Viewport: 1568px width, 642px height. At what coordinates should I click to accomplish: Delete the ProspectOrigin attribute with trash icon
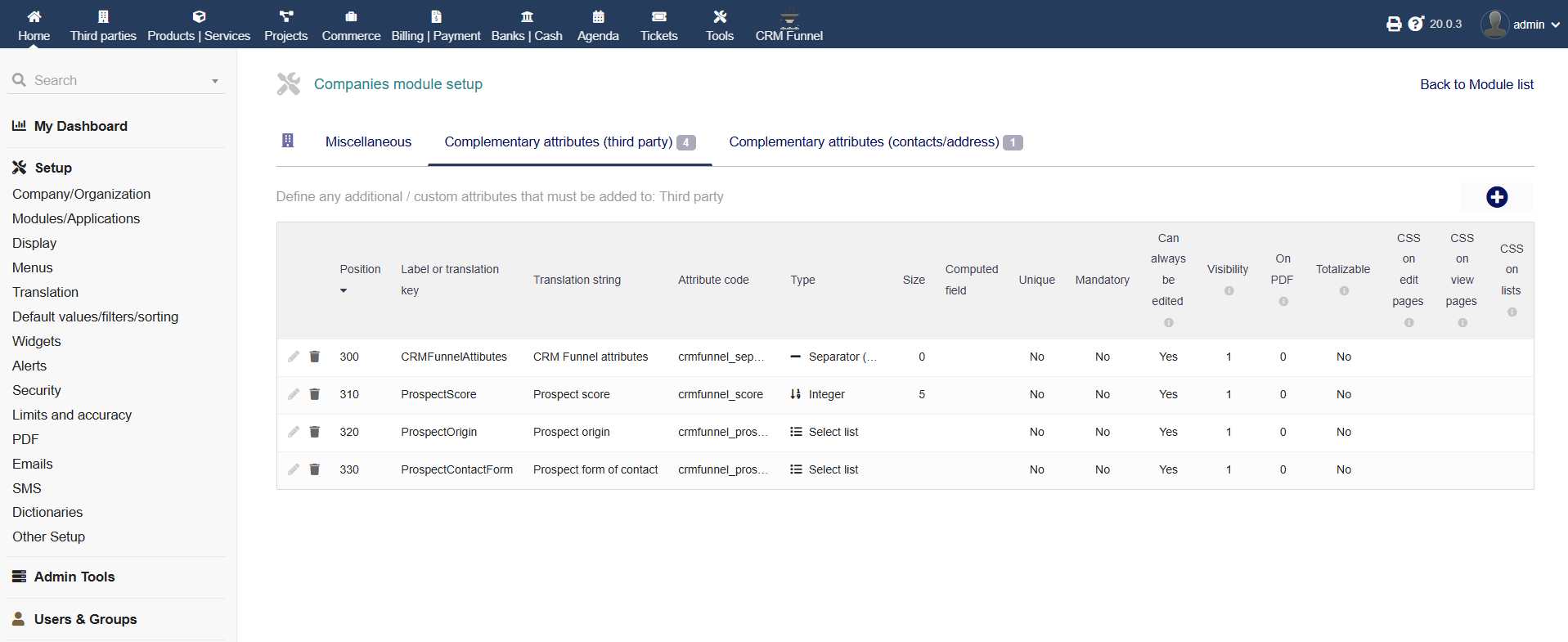(x=314, y=432)
